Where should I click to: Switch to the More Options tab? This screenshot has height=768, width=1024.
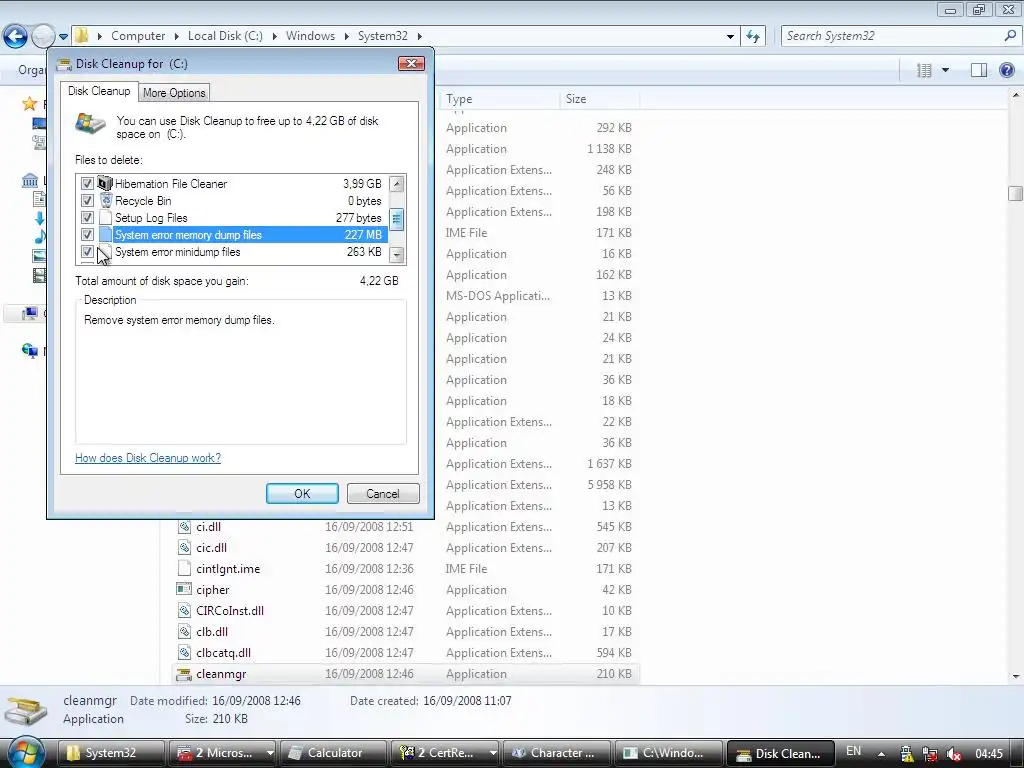[x=174, y=93]
